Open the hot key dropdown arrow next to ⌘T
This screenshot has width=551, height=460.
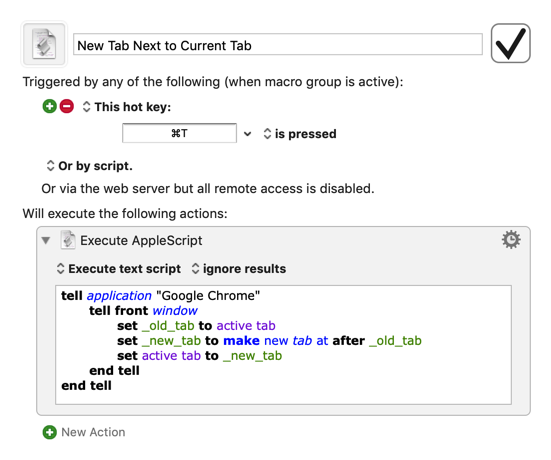pyautogui.click(x=247, y=134)
